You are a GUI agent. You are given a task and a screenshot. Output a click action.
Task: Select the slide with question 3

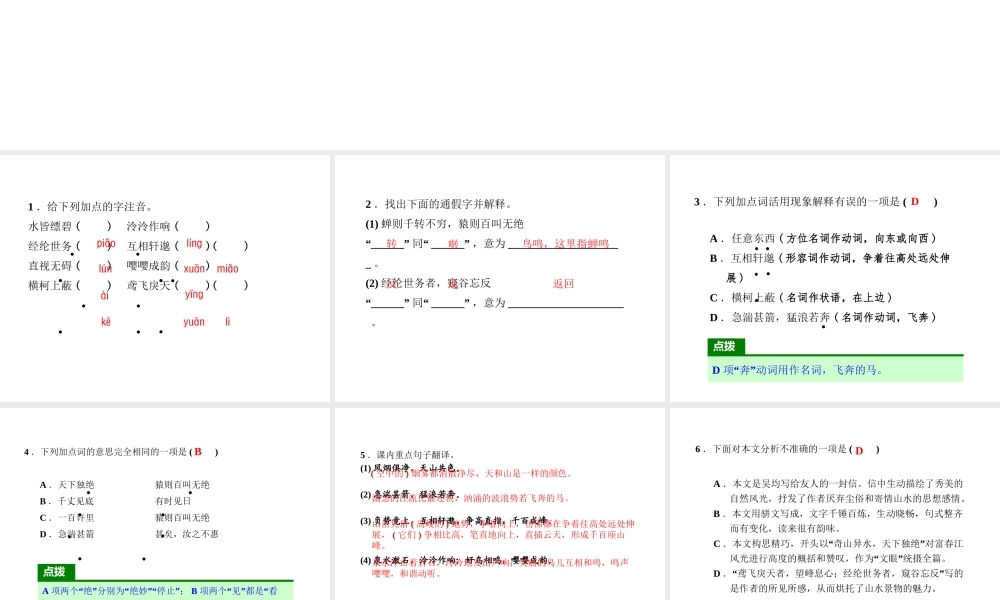(834, 278)
